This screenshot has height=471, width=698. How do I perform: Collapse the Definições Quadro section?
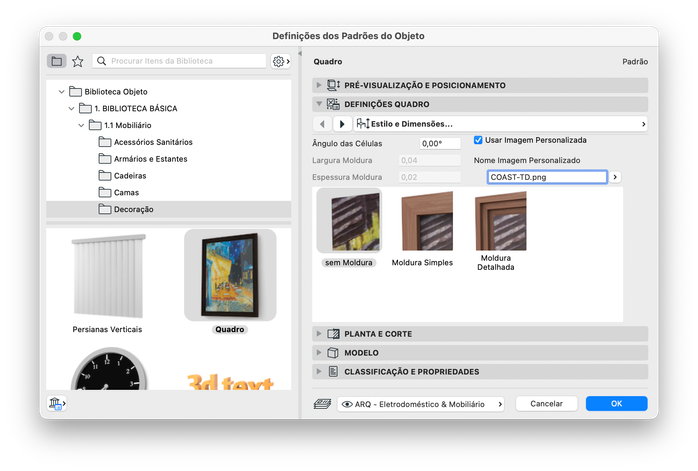click(319, 104)
